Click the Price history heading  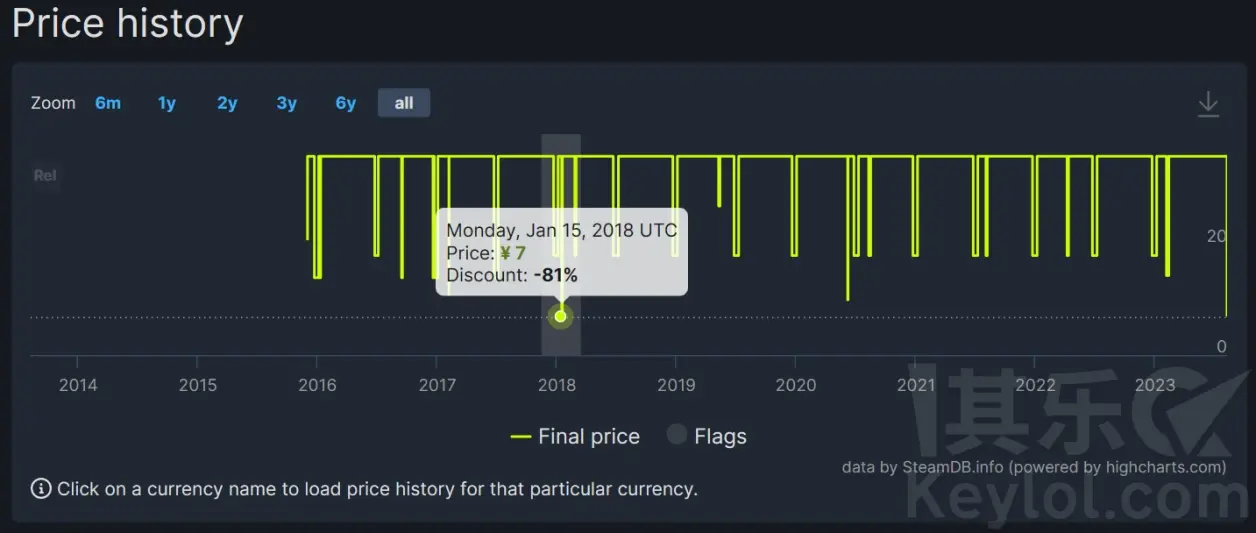(x=127, y=23)
